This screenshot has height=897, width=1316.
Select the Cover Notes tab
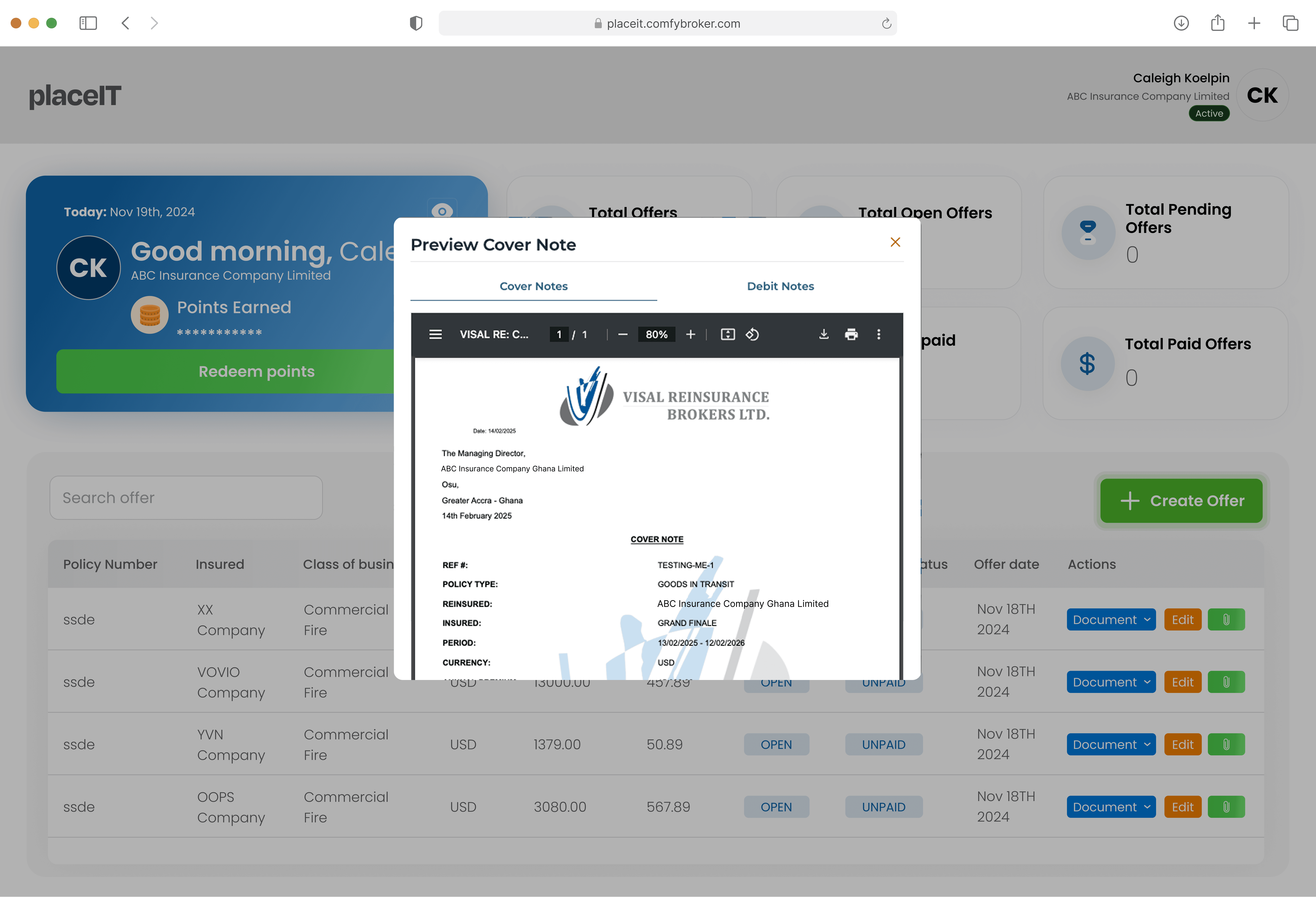pos(533,286)
